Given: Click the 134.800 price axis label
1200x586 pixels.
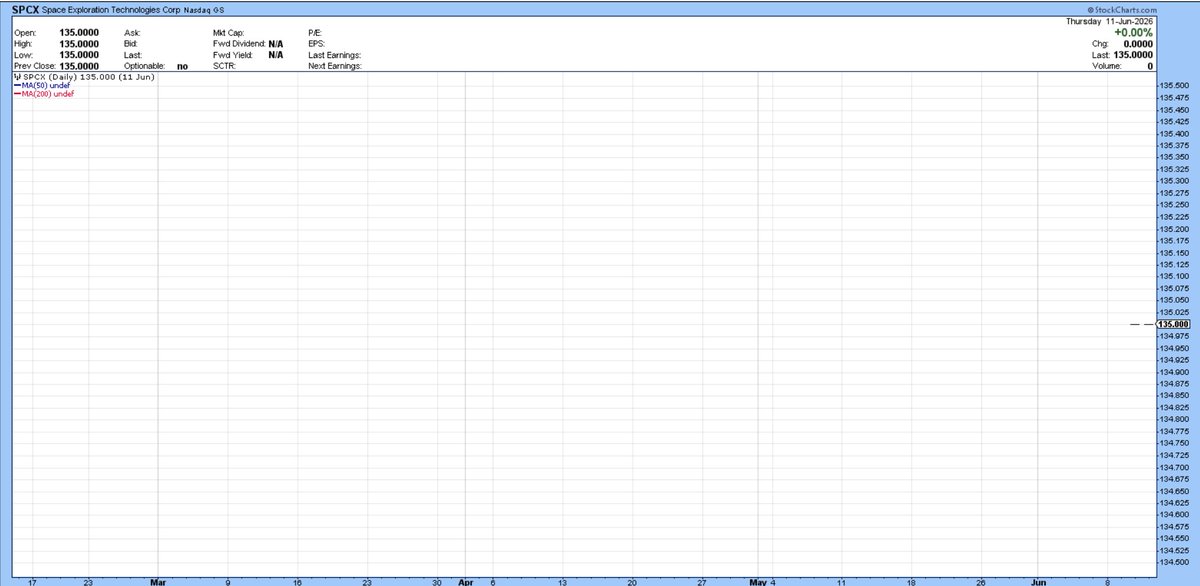Looking at the screenshot, I should pos(1173,419).
